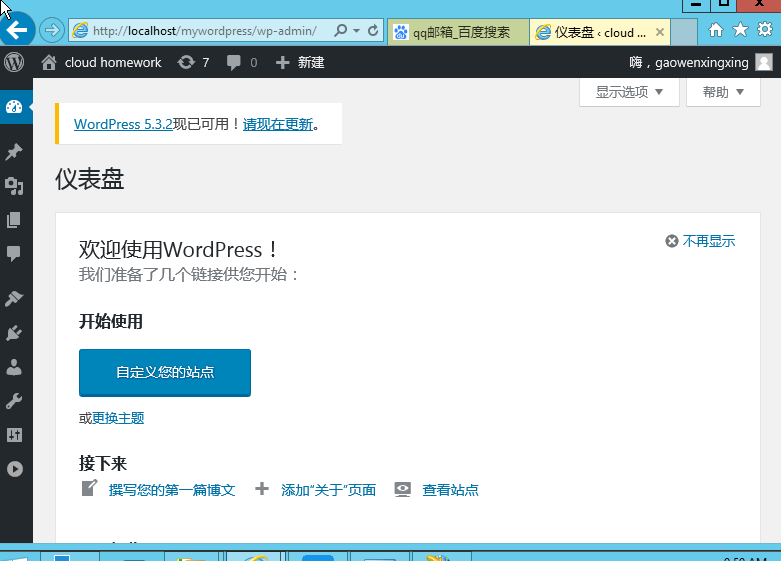Open Posts pushpin icon in sidebar
The image size is (781, 561).
tap(14, 151)
